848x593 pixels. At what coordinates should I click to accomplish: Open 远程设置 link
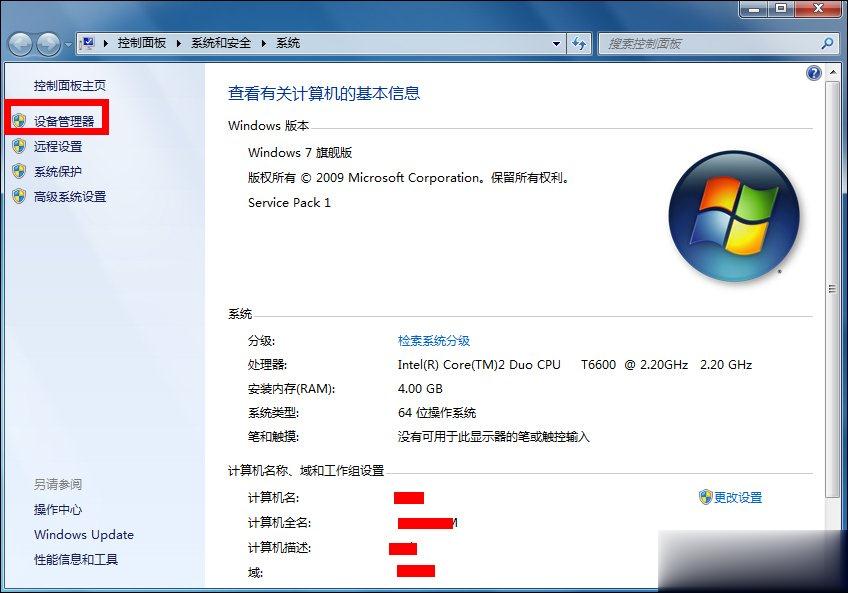pyautogui.click(x=58, y=147)
